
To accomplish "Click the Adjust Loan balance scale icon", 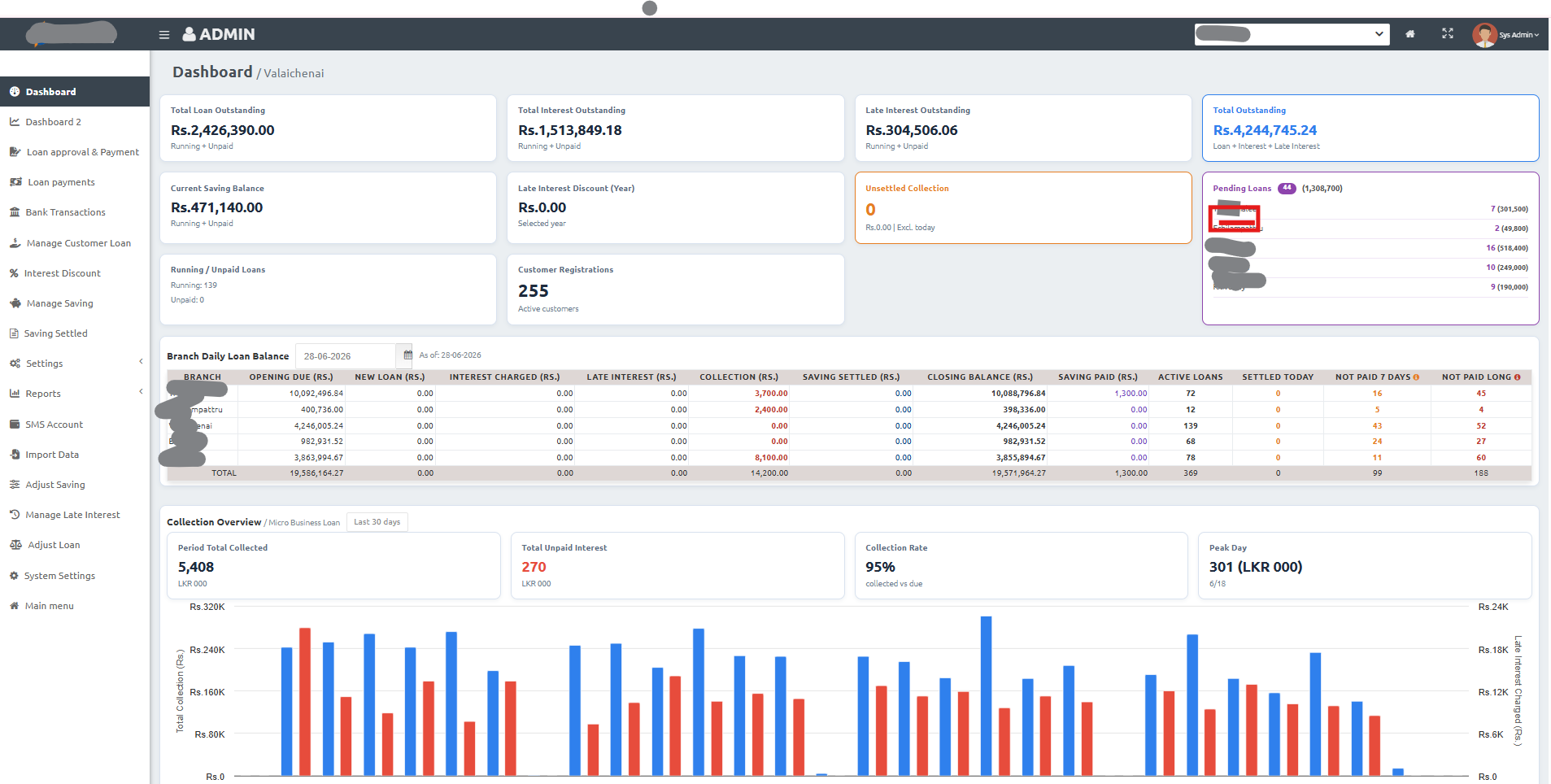I will coord(15,545).
